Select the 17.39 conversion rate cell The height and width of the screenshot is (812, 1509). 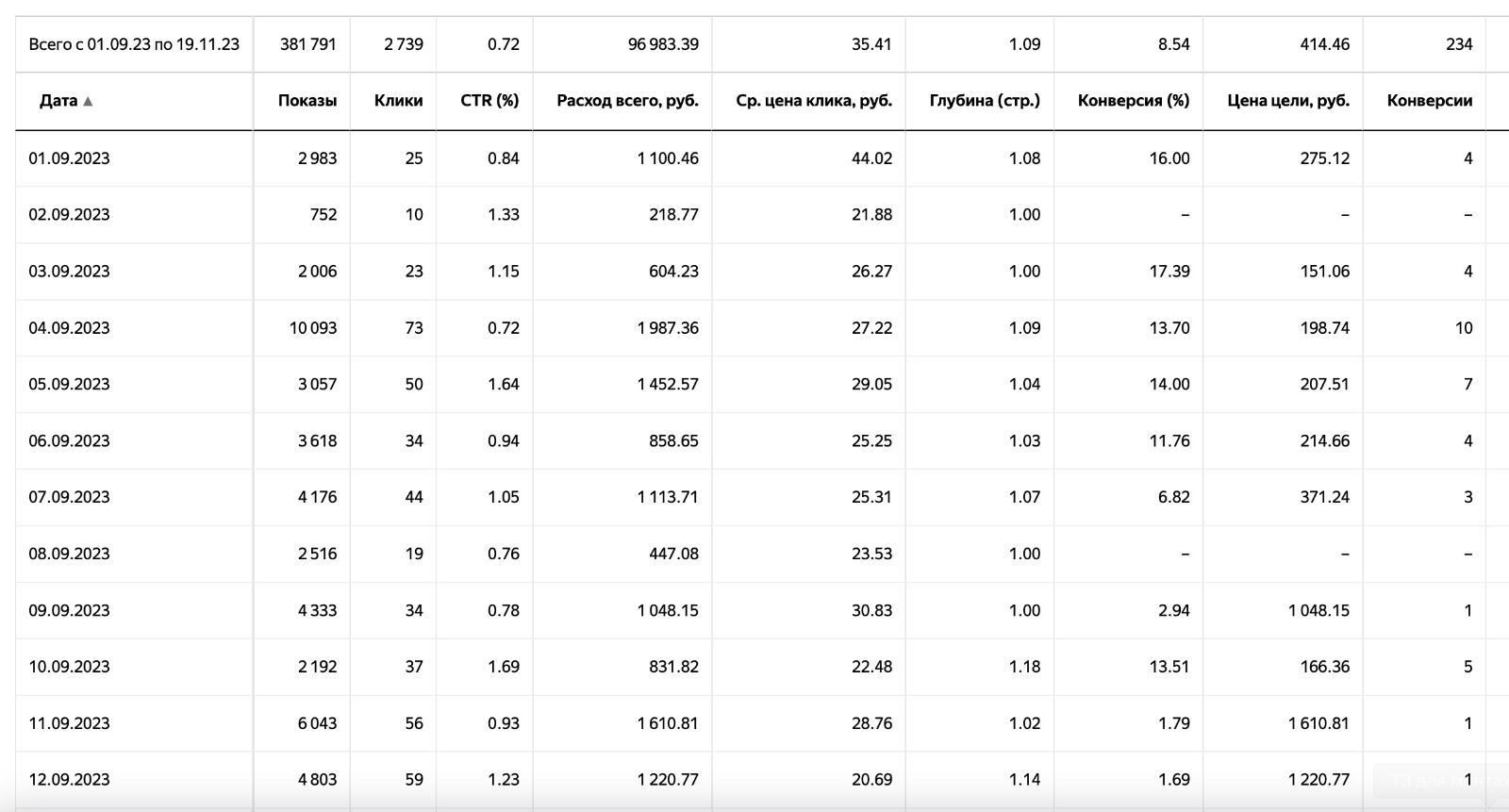click(x=1169, y=272)
